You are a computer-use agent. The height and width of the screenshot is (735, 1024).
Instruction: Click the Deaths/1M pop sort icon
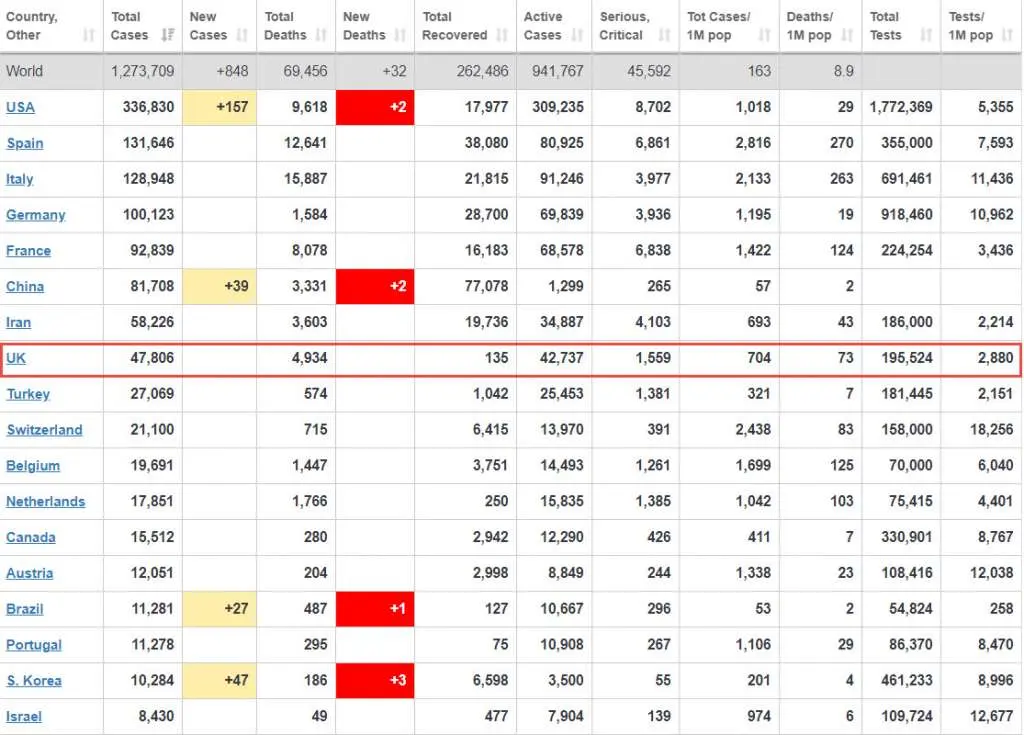pyautogui.click(x=848, y=36)
